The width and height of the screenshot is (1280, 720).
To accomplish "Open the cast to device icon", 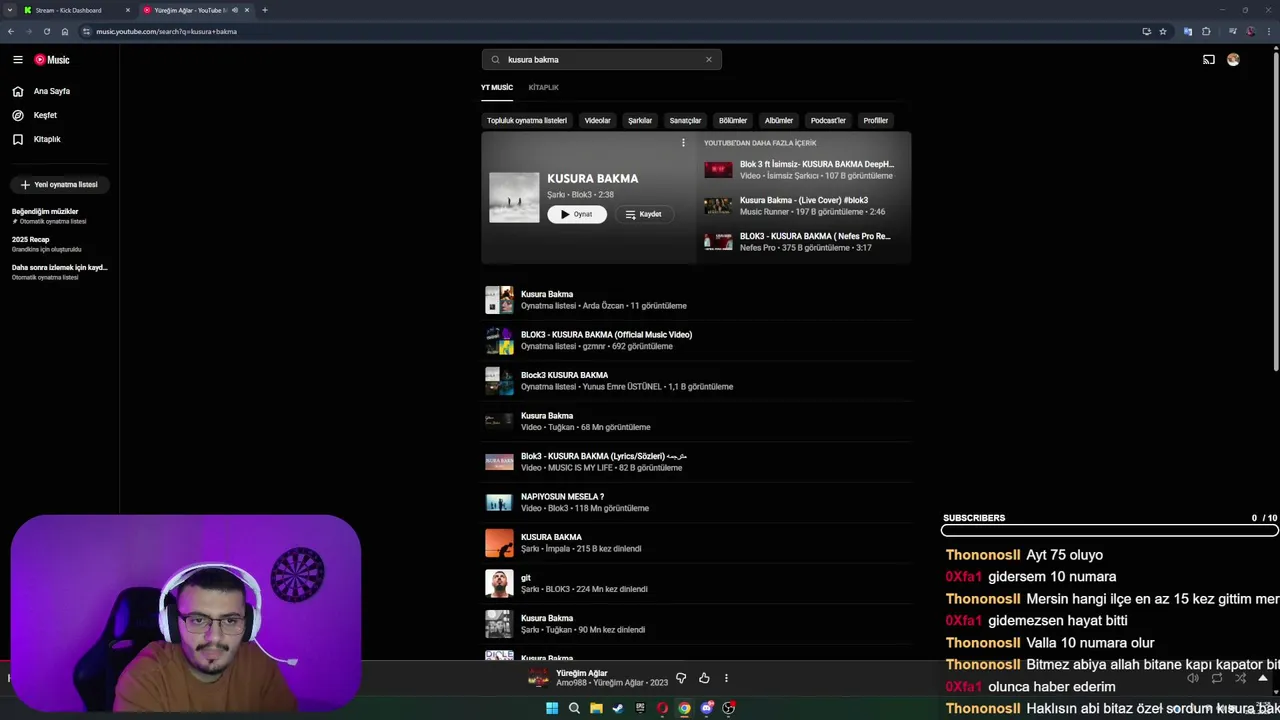I will coord(1209,60).
